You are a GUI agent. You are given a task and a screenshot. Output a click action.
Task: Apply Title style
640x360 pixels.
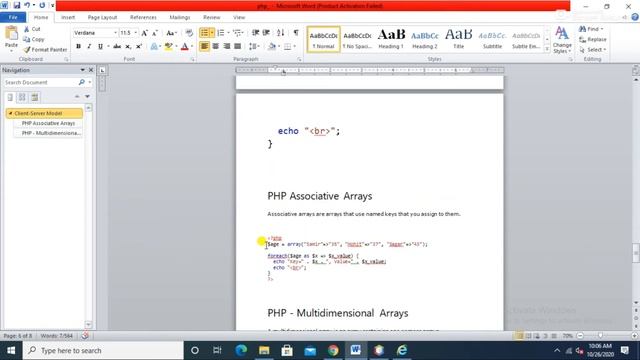459,40
